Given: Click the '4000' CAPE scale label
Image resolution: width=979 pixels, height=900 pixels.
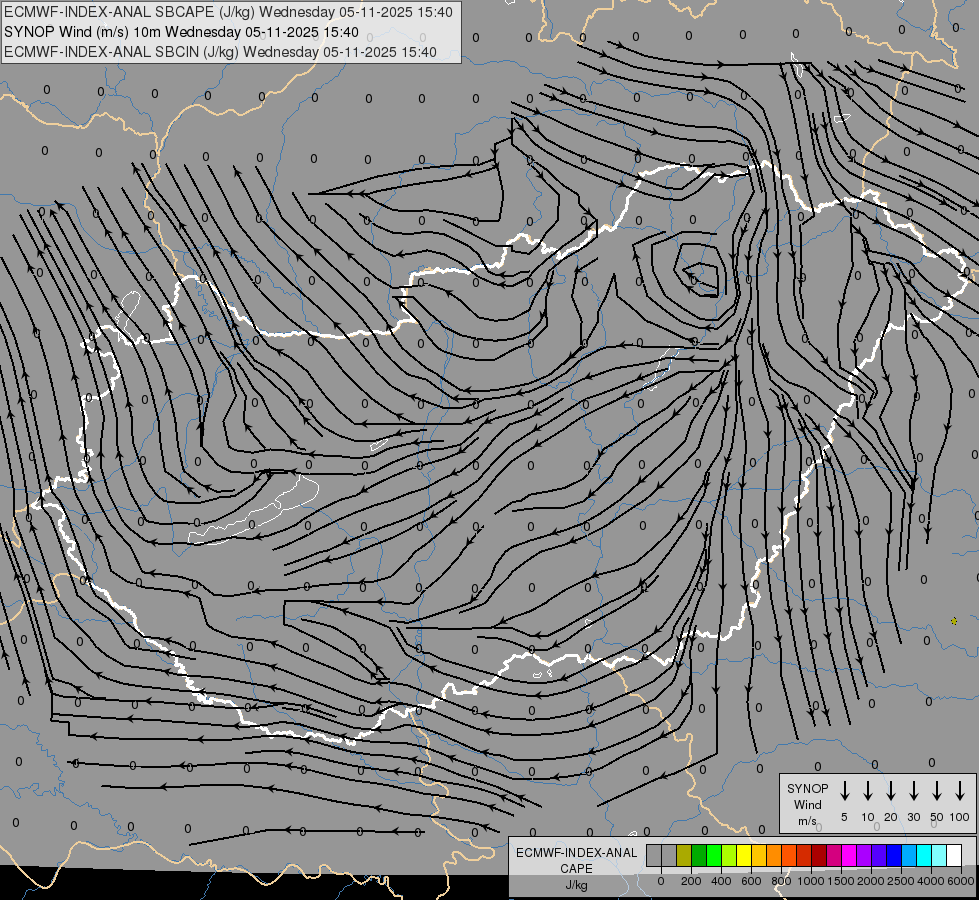Looking at the screenshot, I should point(930,881).
